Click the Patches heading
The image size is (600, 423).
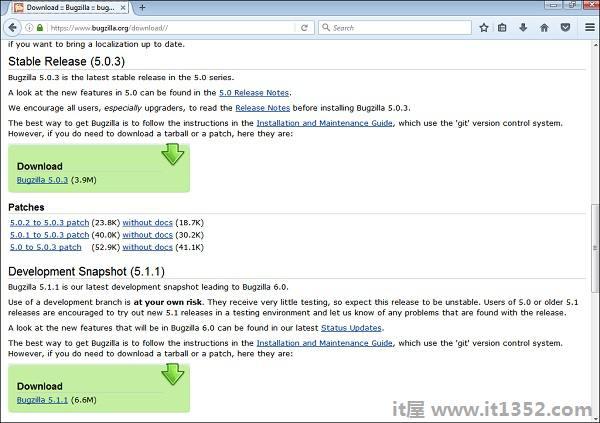26,207
